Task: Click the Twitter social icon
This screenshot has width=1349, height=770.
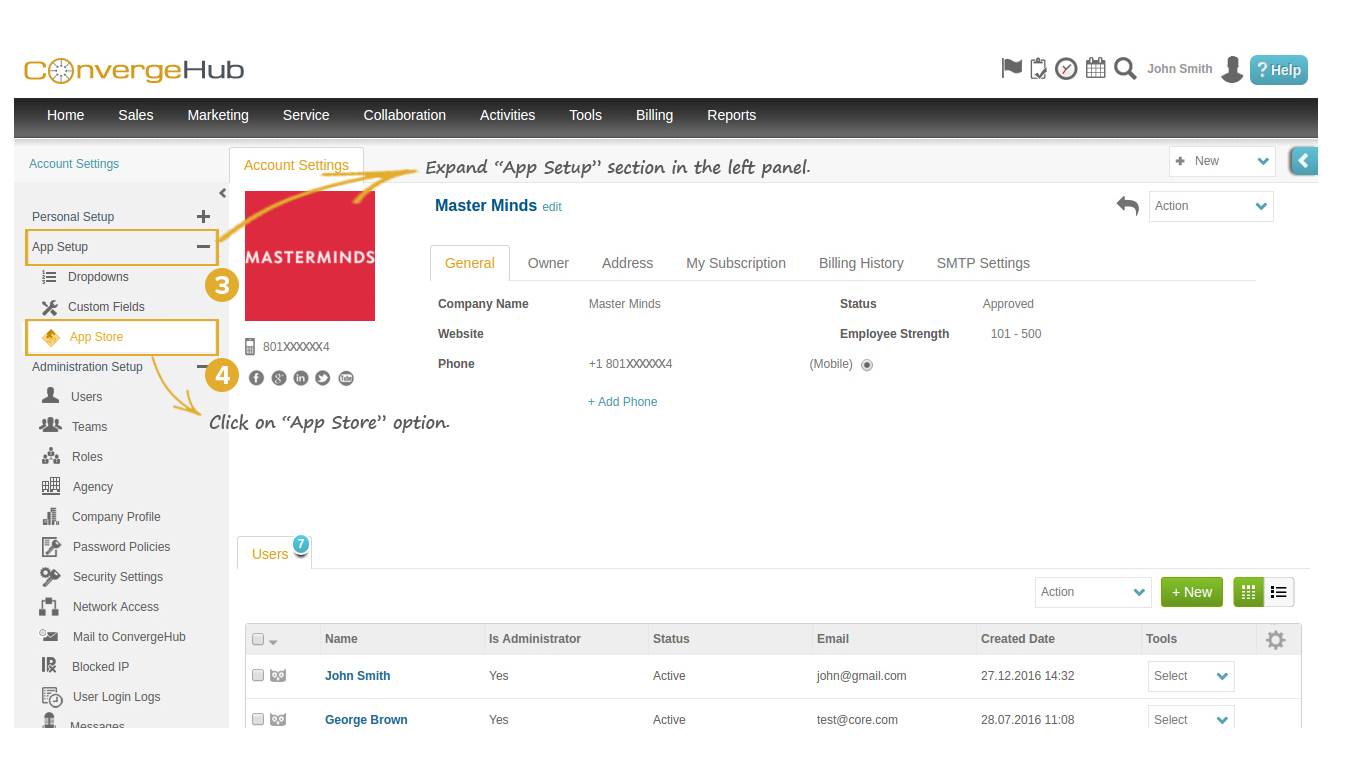Action: [323, 378]
